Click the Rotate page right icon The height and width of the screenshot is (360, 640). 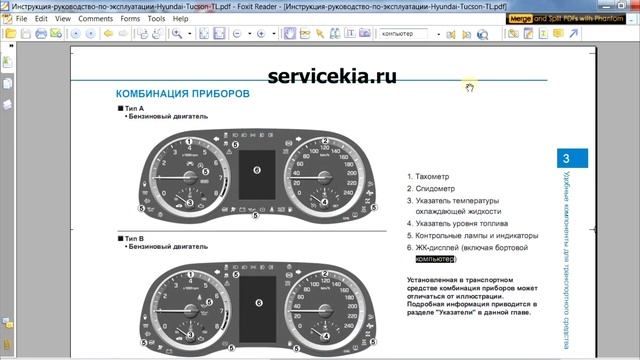(157, 33)
